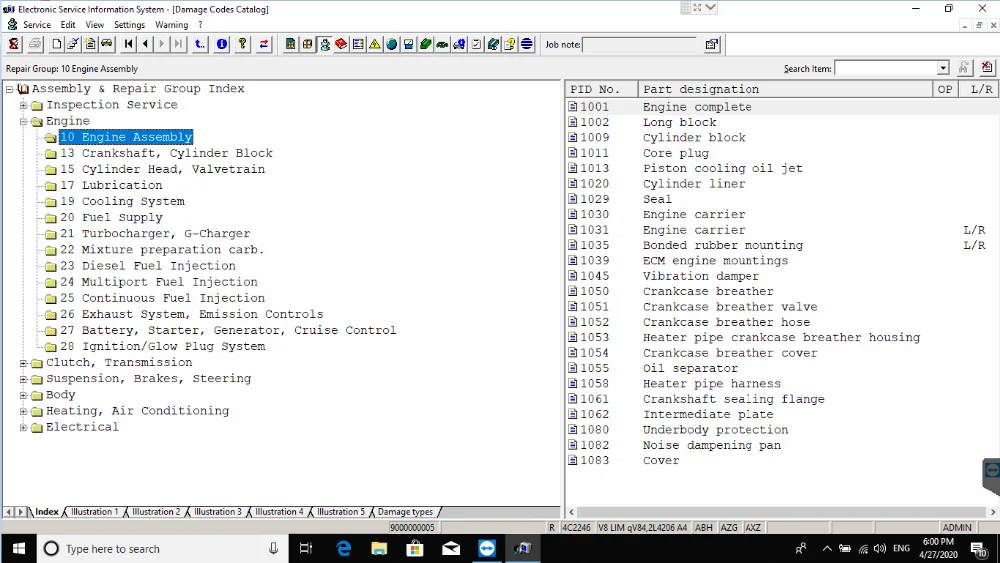Switch to the Illustration 3 tab
This screenshot has width=1000, height=563.
(x=217, y=512)
